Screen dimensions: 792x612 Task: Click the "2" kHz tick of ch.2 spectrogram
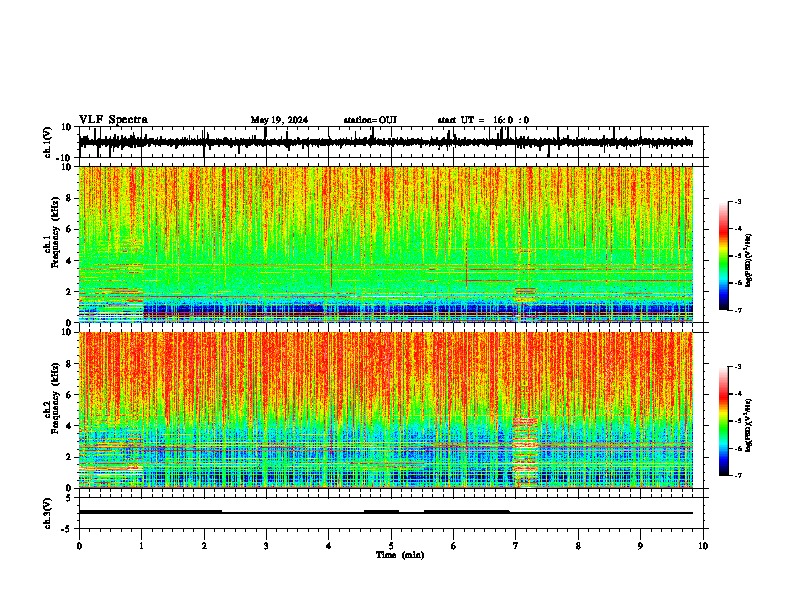click(x=70, y=457)
